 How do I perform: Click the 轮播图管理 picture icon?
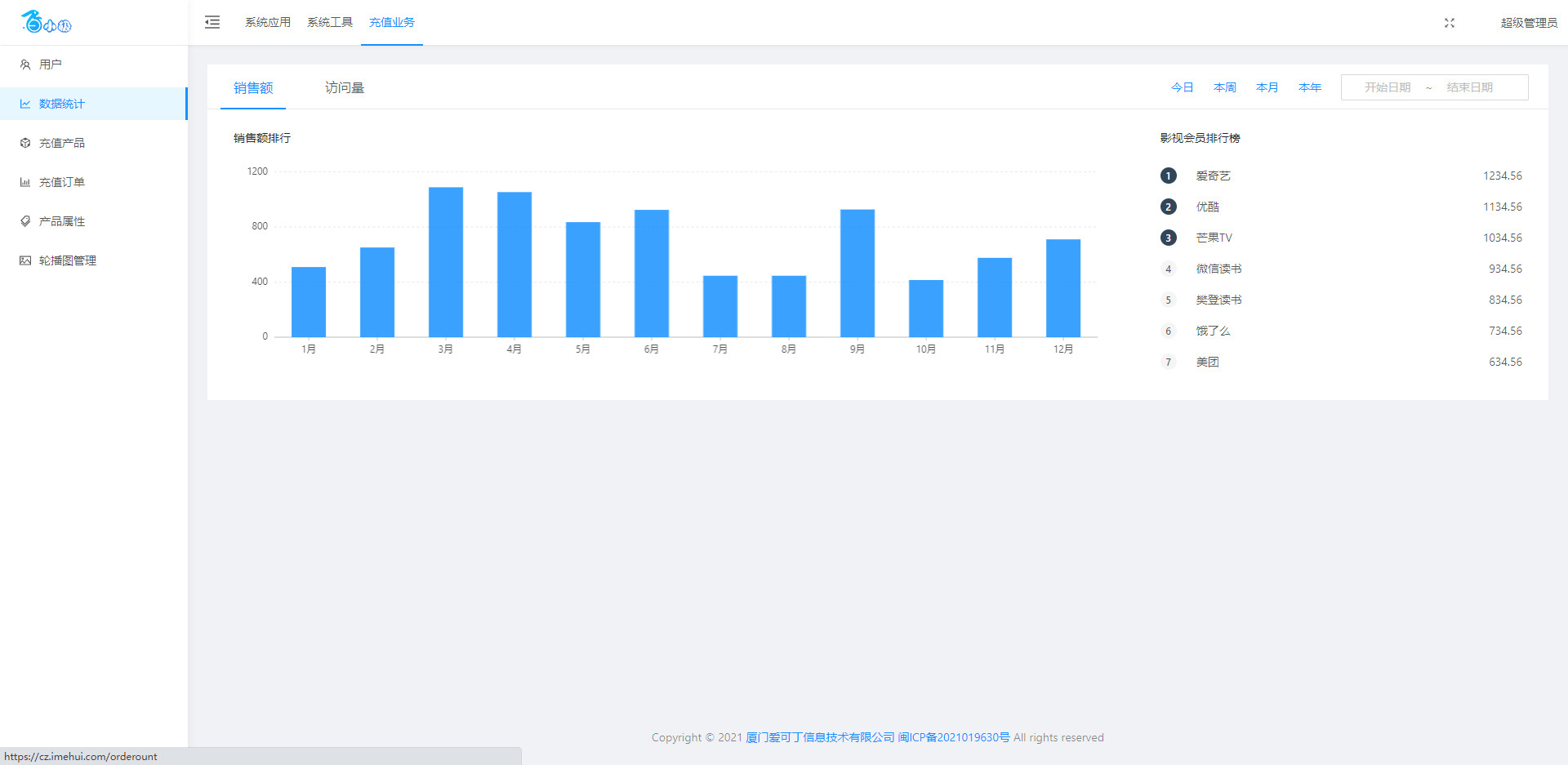coord(25,260)
